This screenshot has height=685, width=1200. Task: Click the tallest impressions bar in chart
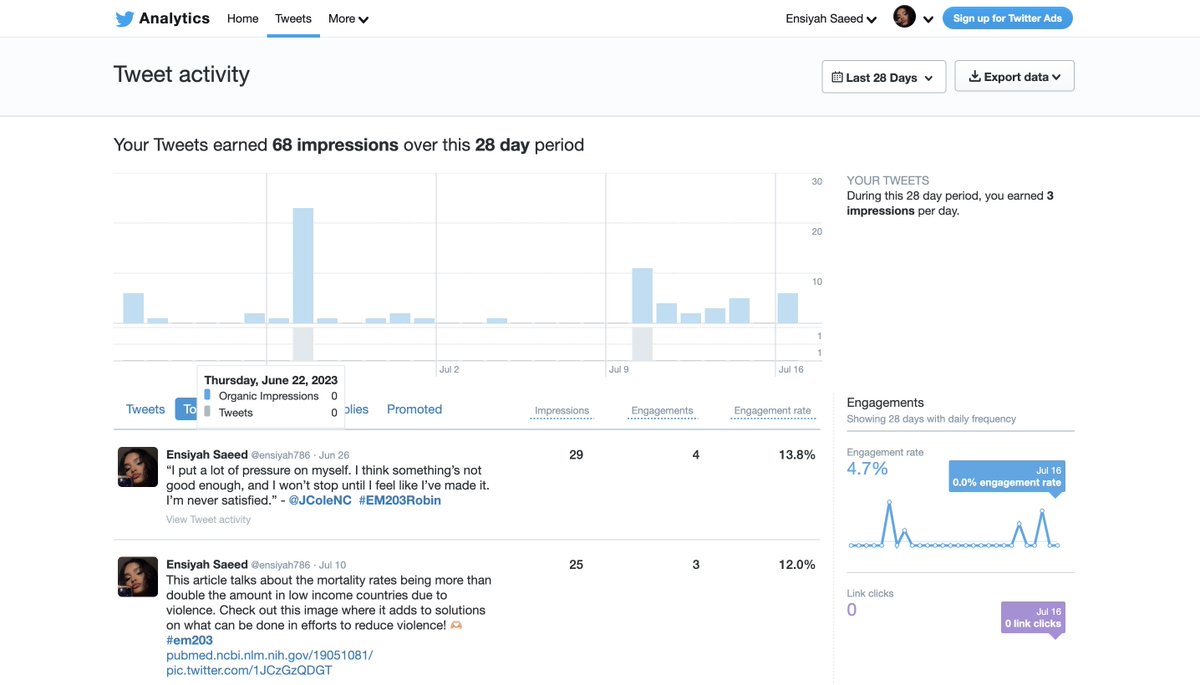303,265
